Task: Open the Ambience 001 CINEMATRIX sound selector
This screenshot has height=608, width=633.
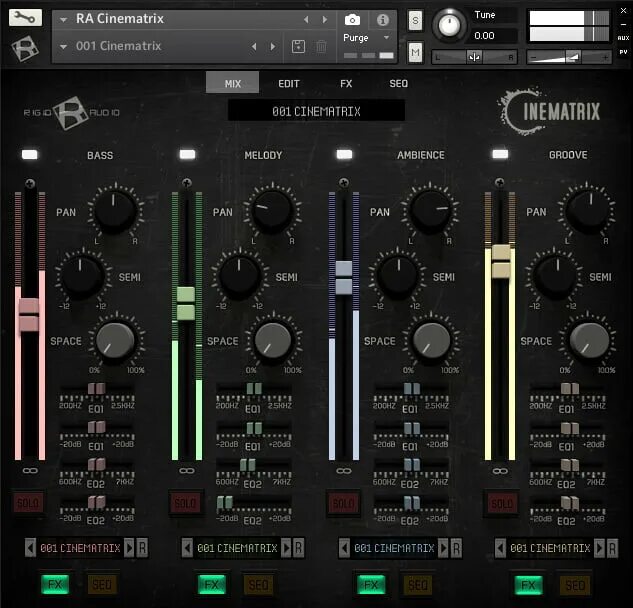Action: (x=394, y=548)
